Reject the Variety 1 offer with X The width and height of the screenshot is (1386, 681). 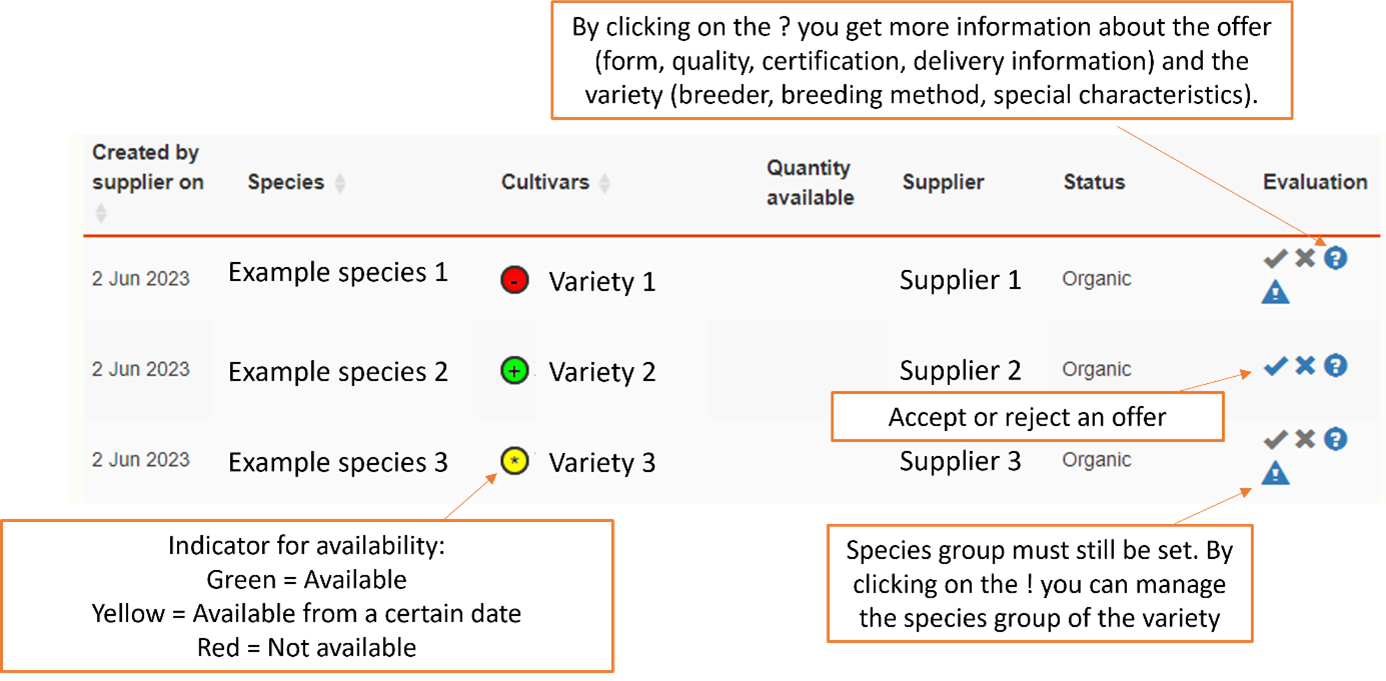point(1305,259)
